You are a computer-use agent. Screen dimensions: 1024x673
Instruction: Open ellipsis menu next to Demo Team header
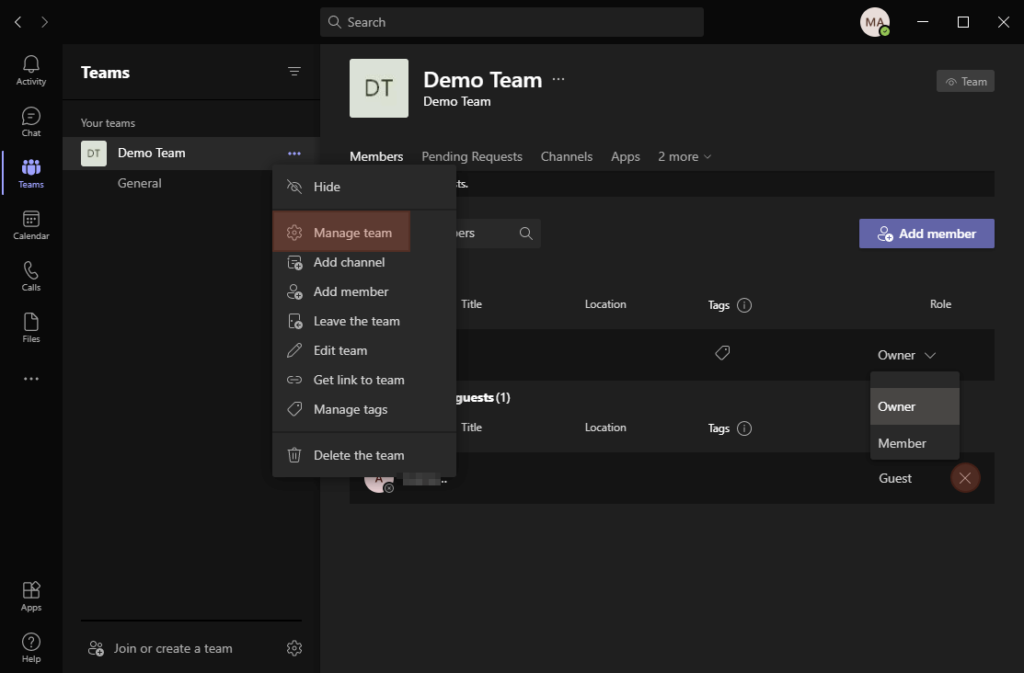point(558,79)
